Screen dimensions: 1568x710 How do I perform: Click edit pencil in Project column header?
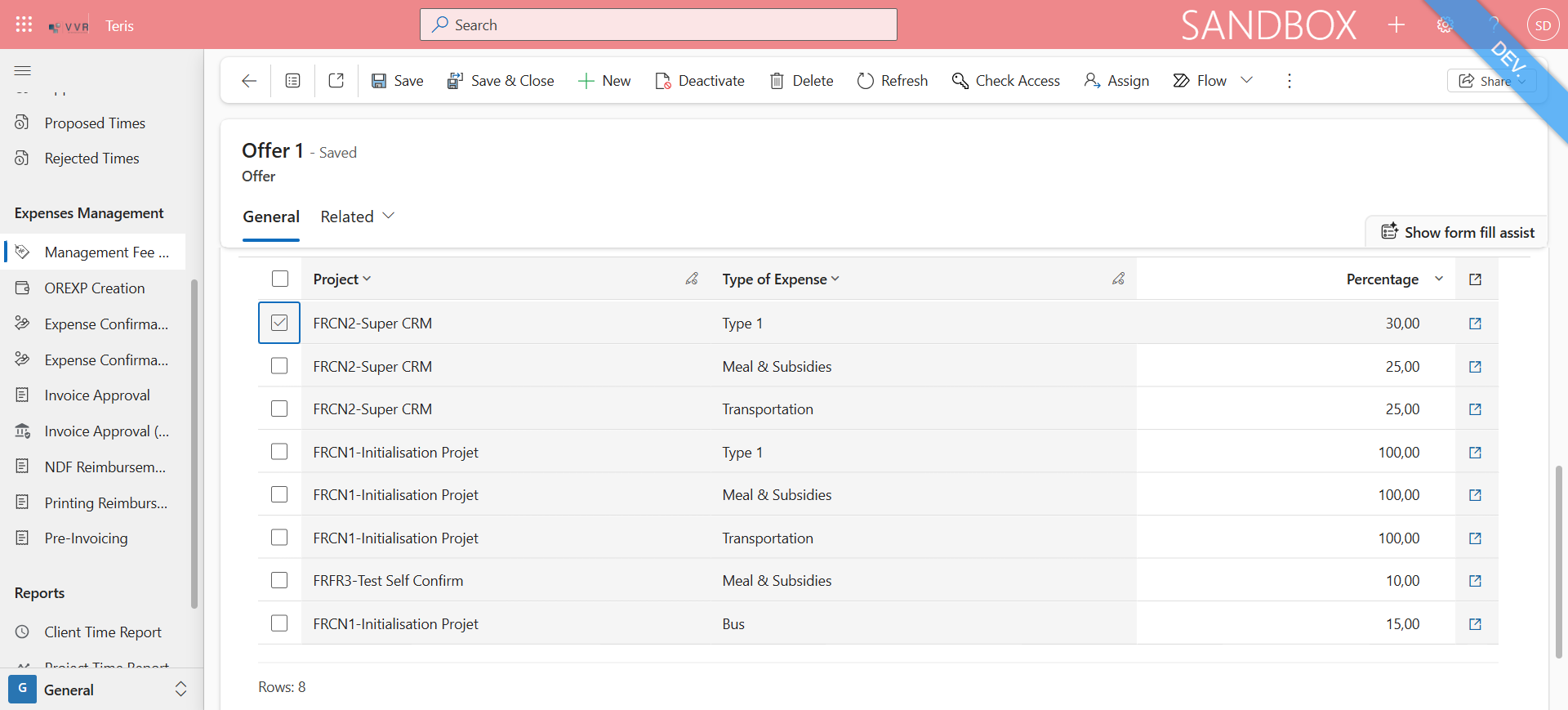692,279
